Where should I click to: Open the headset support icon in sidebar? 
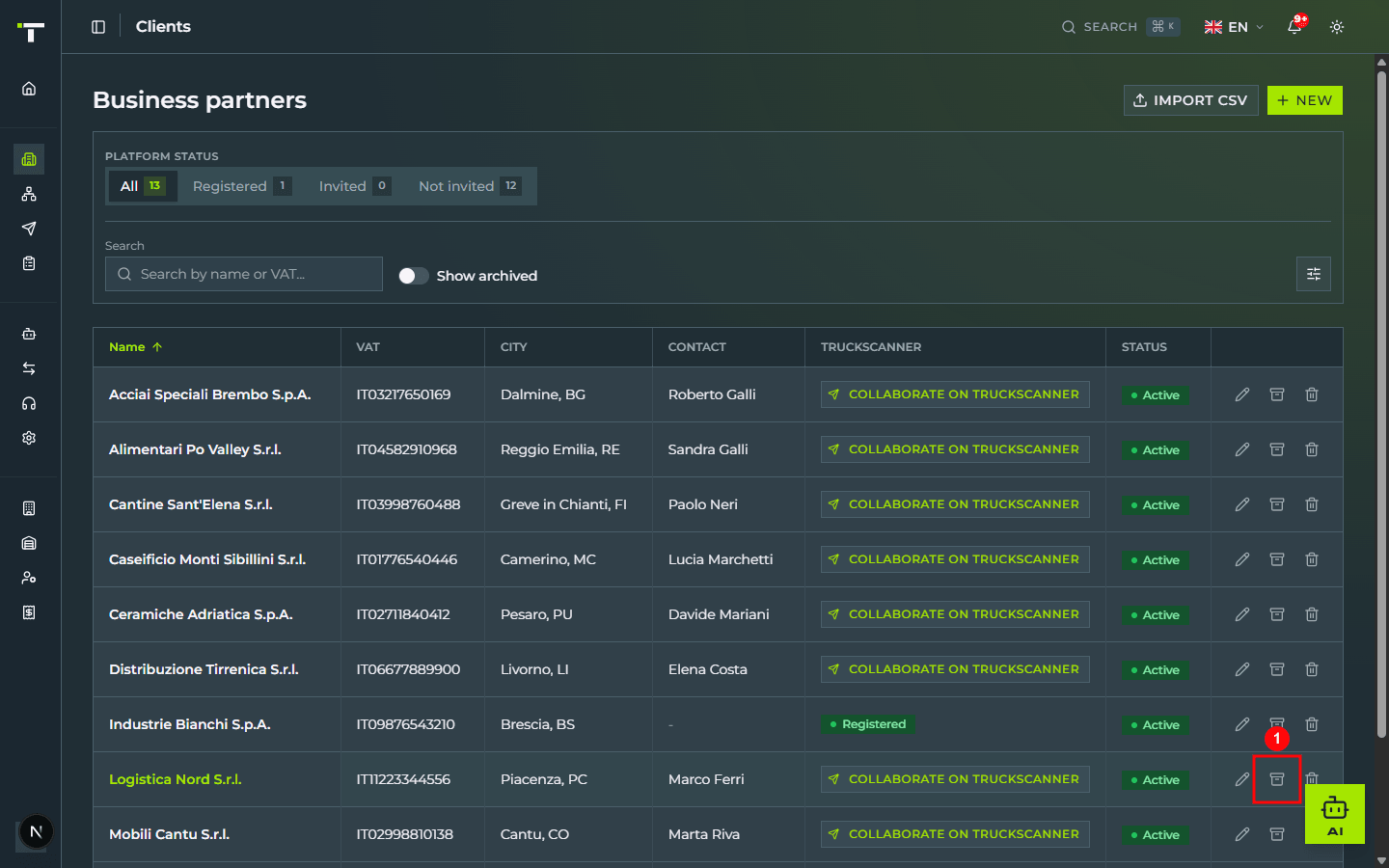pyautogui.click(x=29, y=403)
